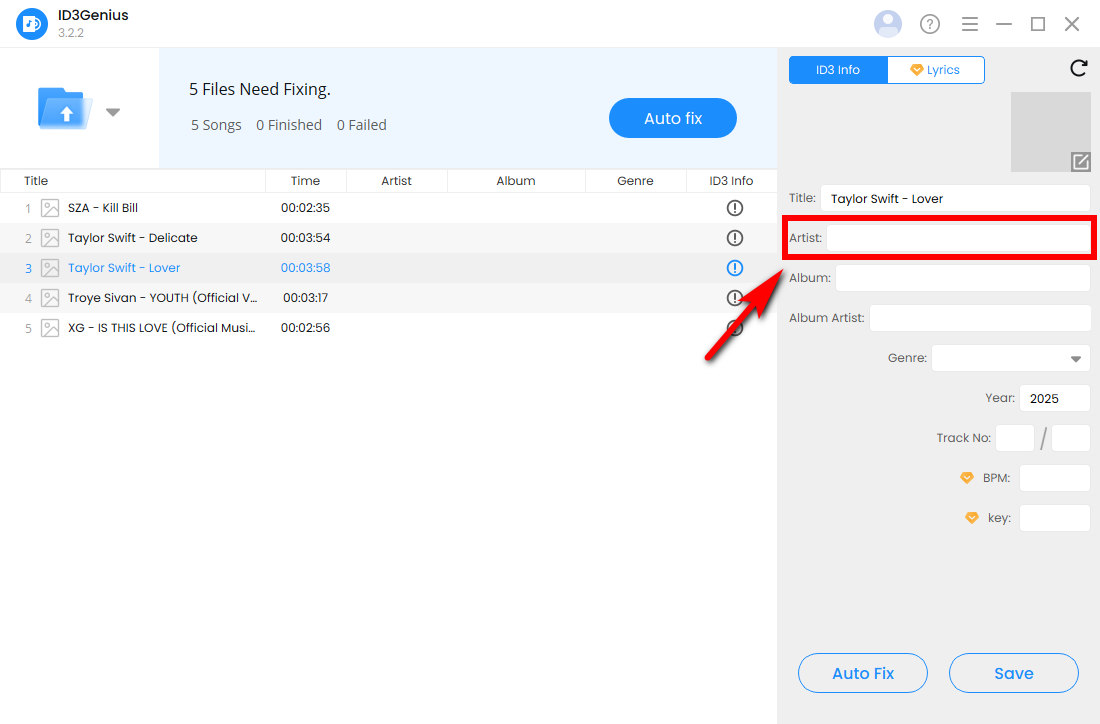Click the cover placeholder icon for Troye Sivan

tap(50, 297)
